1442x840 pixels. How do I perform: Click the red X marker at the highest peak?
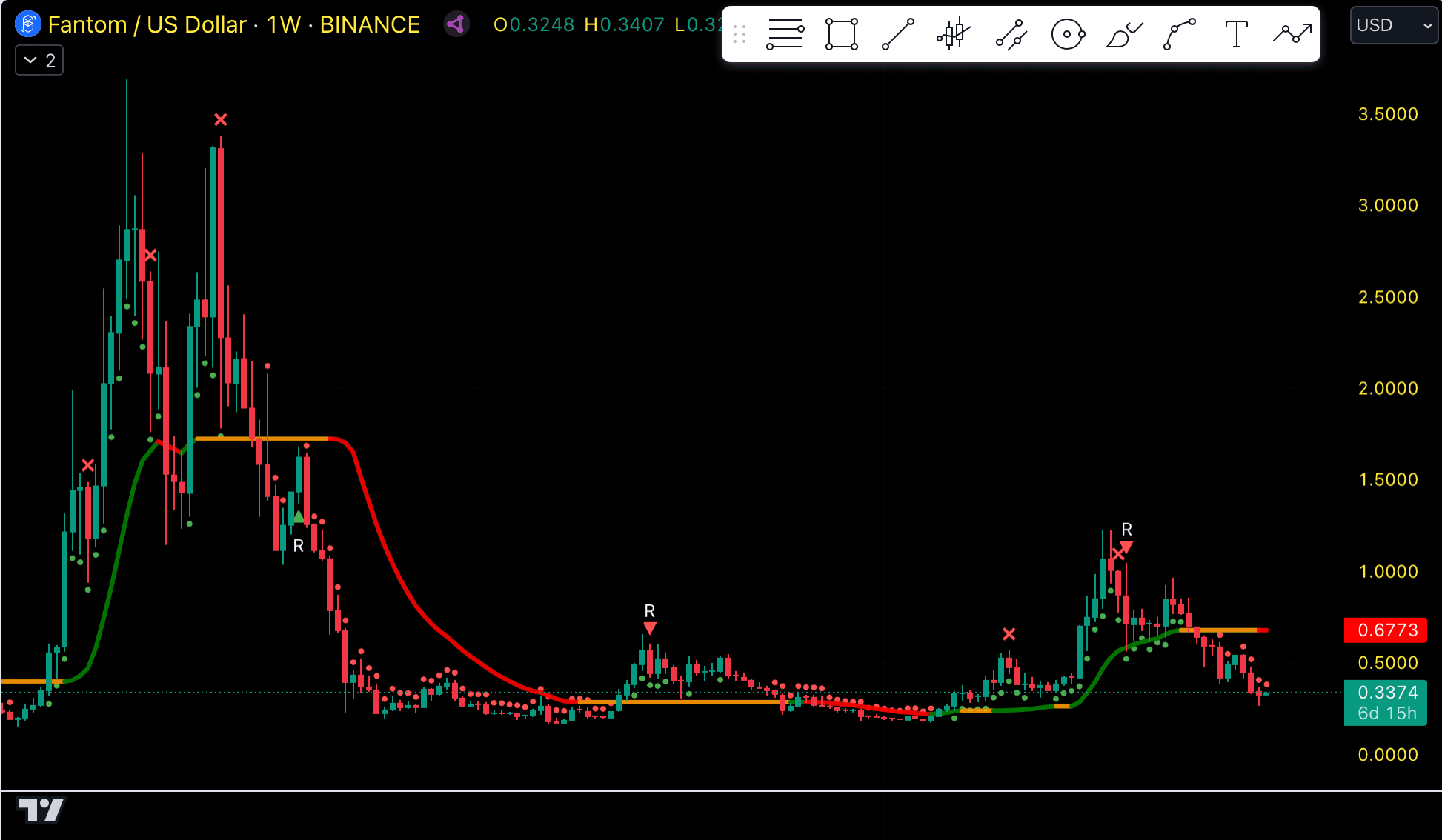pos(220,119)
